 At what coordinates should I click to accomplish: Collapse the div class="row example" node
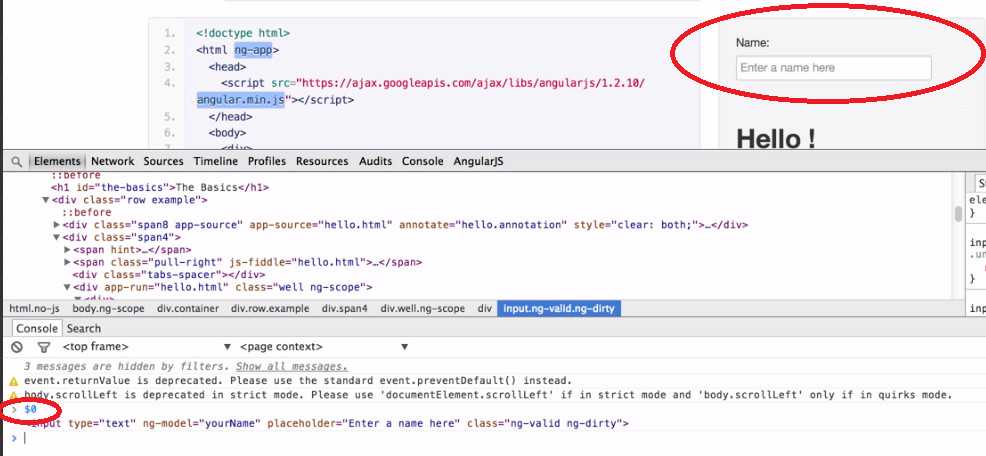tap(45, 200)
